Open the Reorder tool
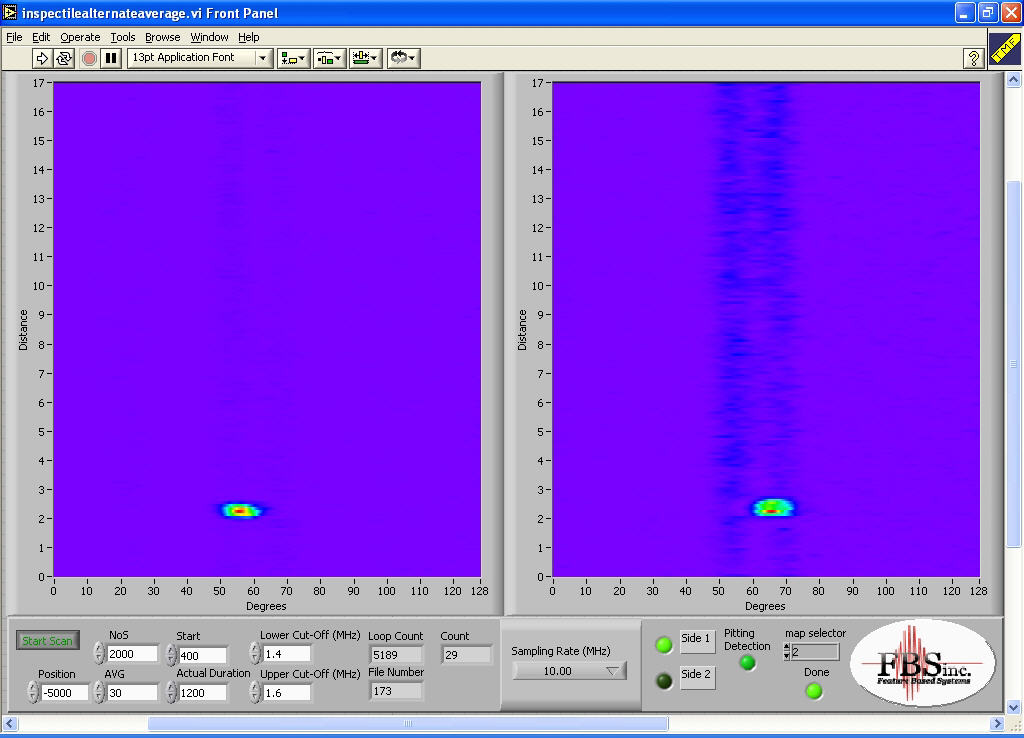 pyautogui.click(x=403, y=58)
